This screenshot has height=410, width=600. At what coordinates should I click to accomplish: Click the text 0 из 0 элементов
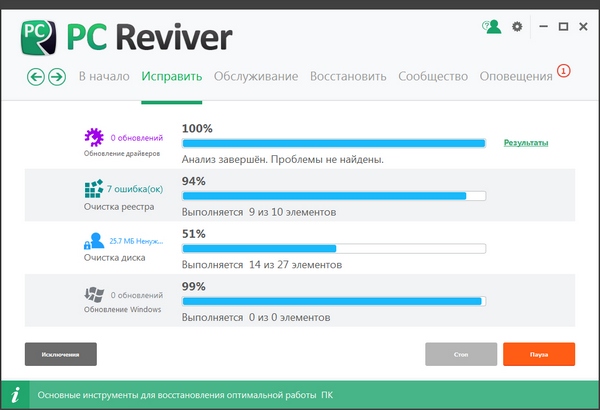290,317
